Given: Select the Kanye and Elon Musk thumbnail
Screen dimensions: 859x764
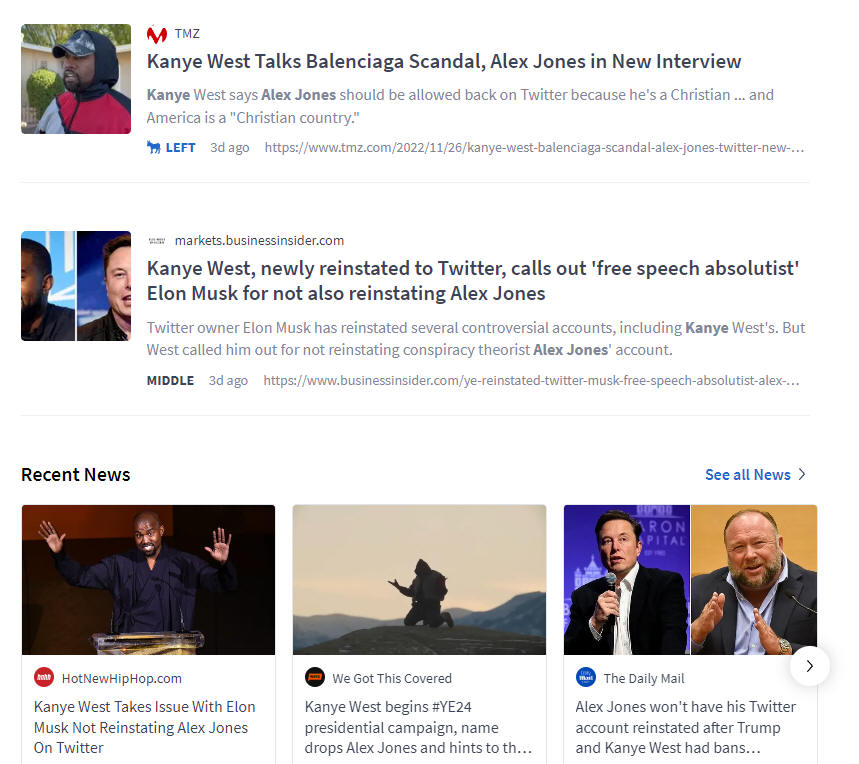Looking at the screenshot, I should [76, 286].
